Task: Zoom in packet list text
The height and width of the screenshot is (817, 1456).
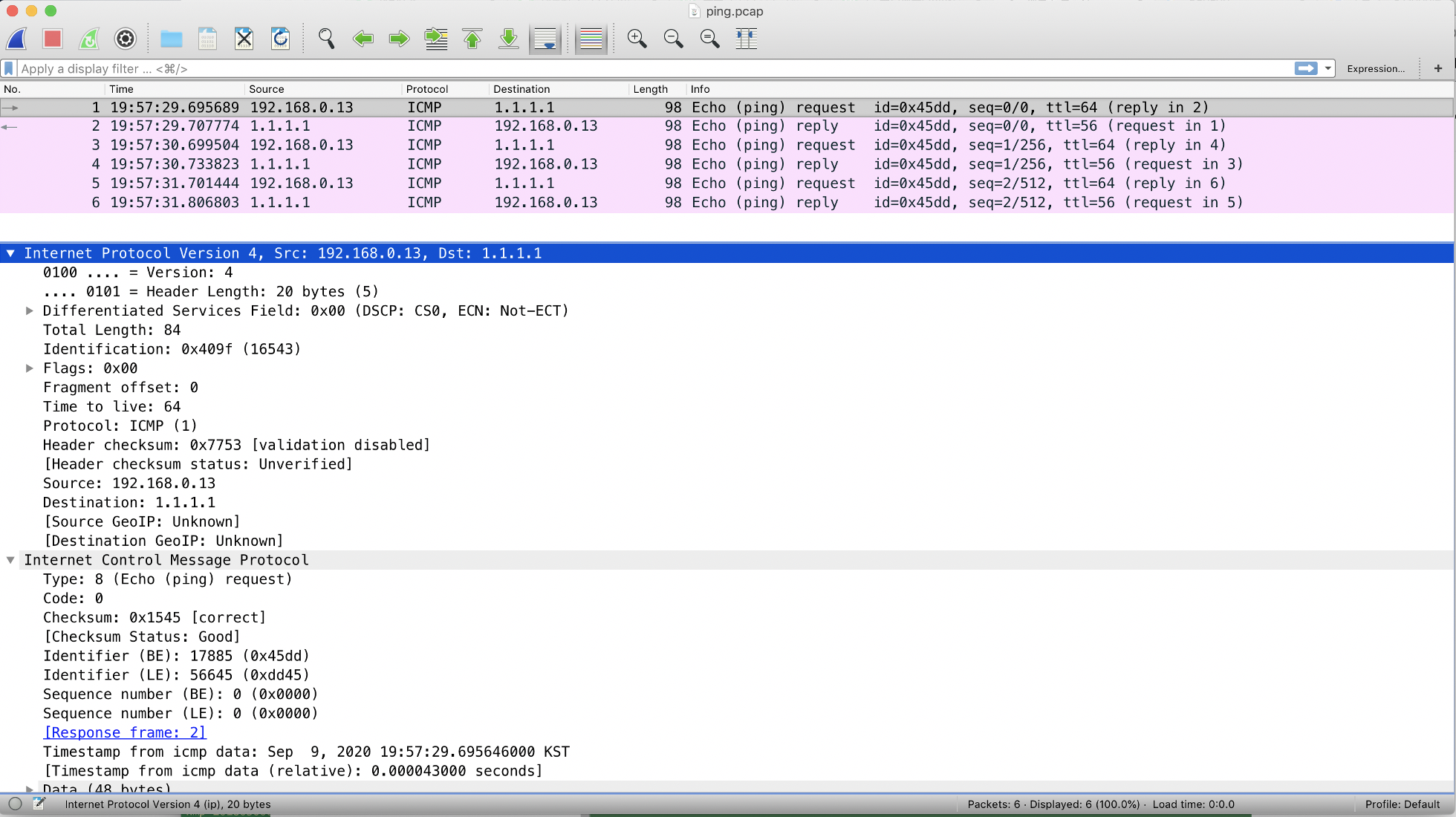Action: coord(637,39)
